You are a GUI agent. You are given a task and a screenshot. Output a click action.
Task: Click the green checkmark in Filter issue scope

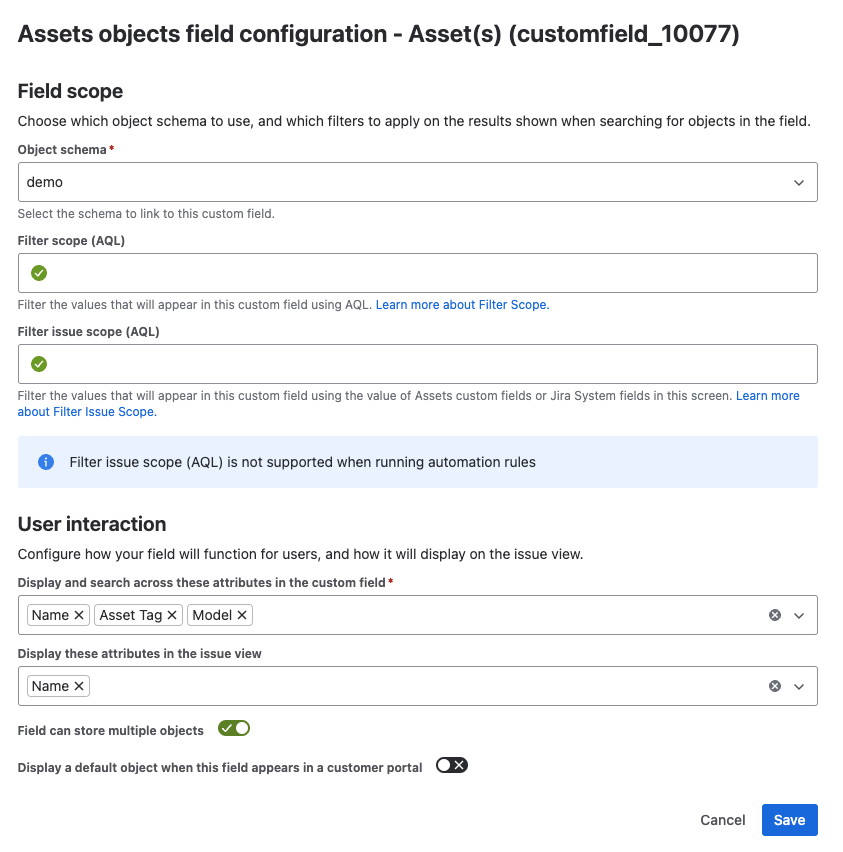pos(39,364)
